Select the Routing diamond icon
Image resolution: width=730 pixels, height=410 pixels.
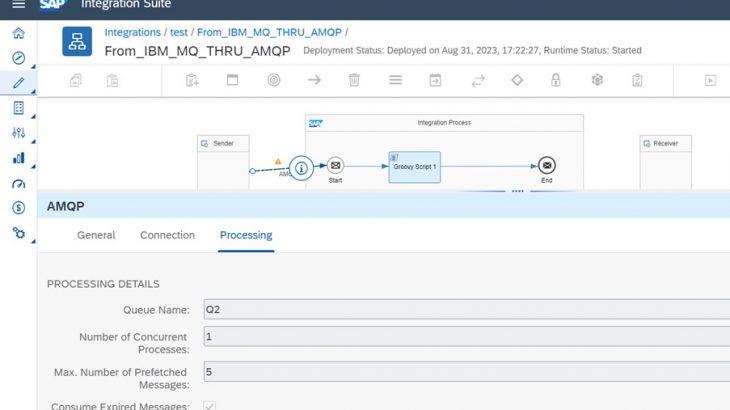517,80
